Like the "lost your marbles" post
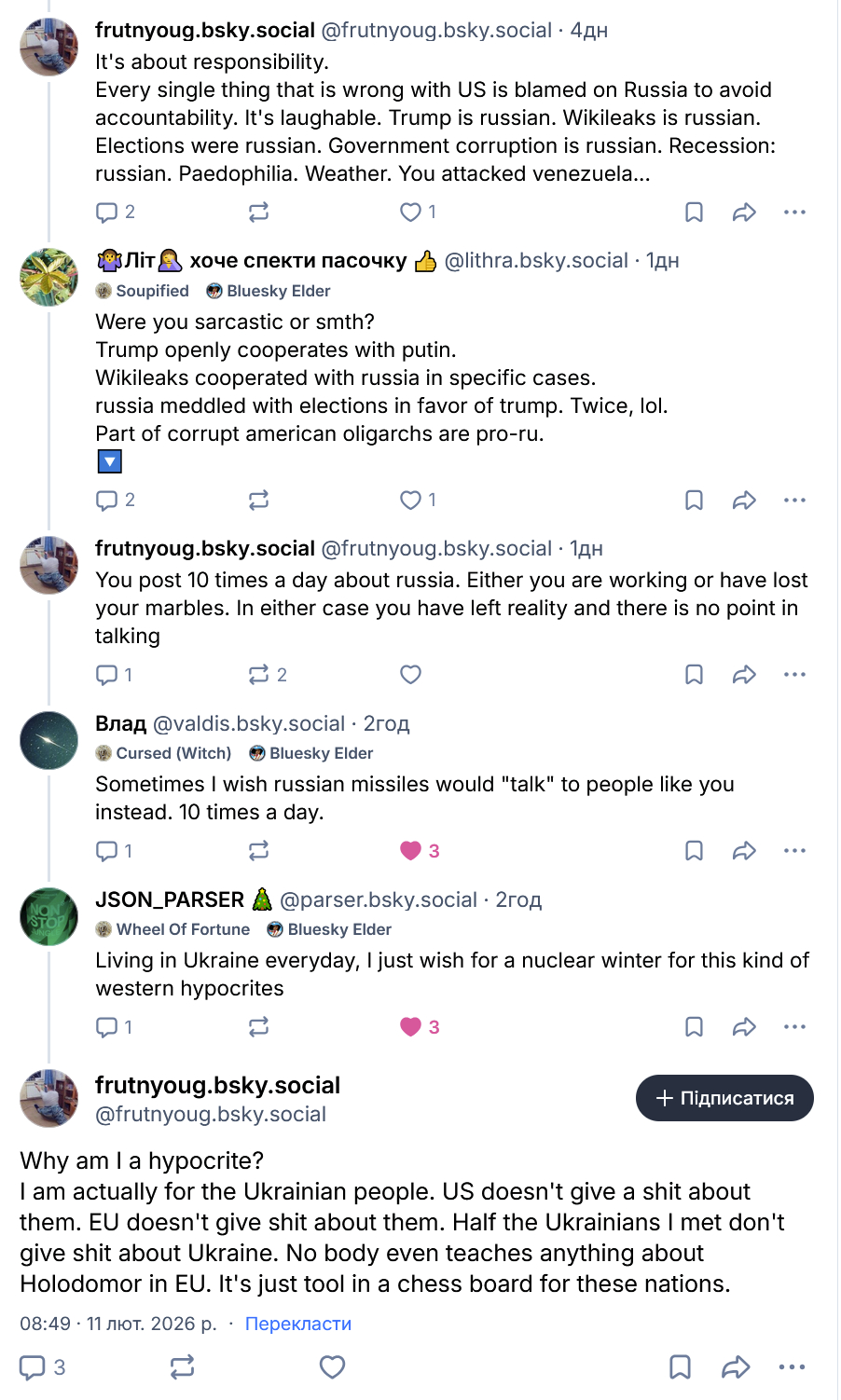Image resolution: width=841 pixels, height=1400 pixels. pos(410,675)
